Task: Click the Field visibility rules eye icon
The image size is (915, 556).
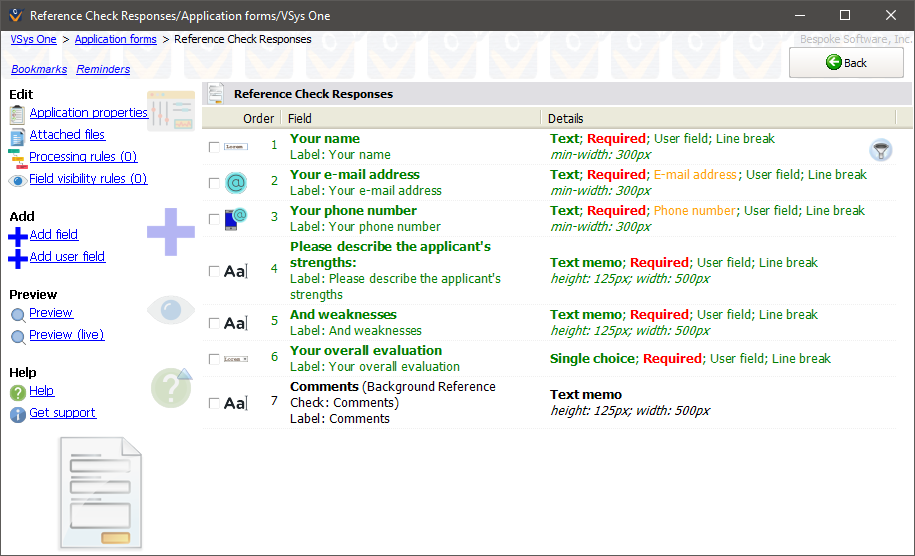Action: point(17,180)
